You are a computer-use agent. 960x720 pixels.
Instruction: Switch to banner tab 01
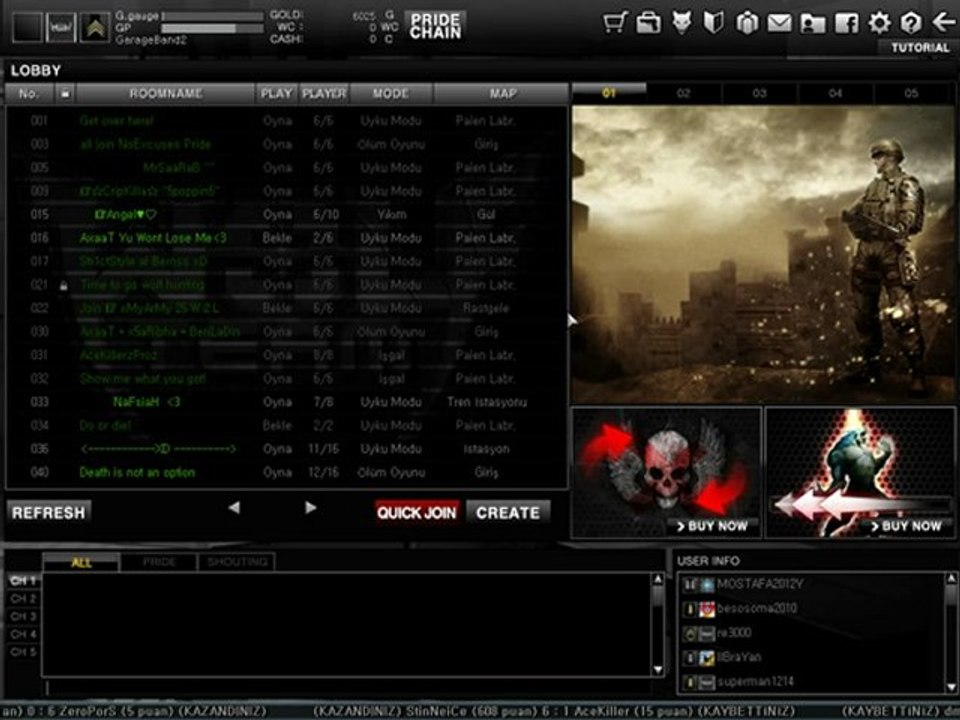609,93
